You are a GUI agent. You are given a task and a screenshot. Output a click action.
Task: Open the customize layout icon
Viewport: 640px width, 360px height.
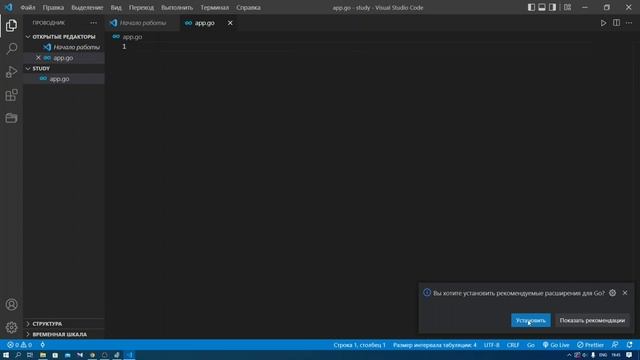point(567,7)
